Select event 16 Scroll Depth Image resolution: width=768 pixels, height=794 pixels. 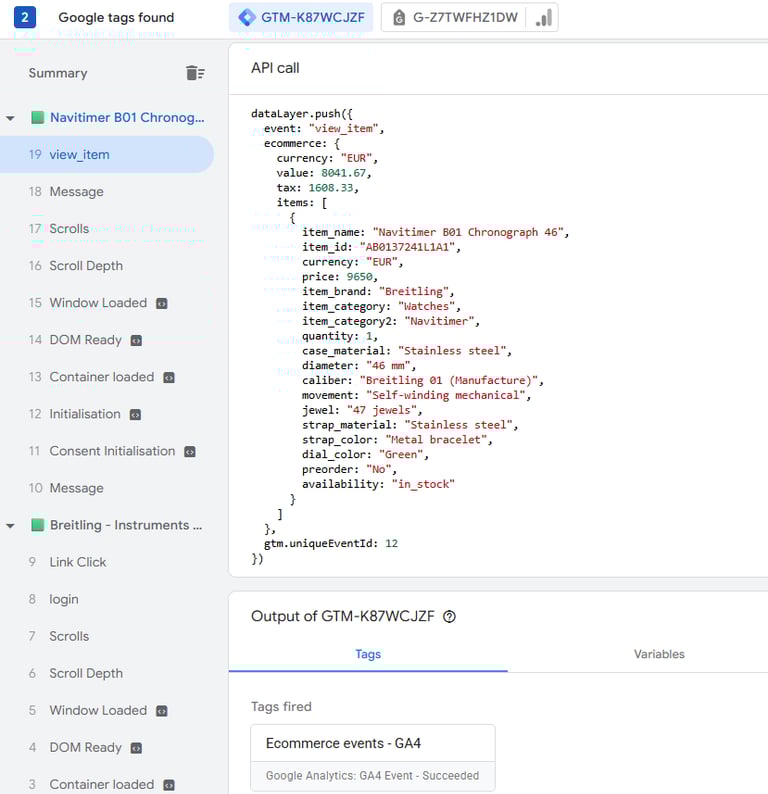107,266
